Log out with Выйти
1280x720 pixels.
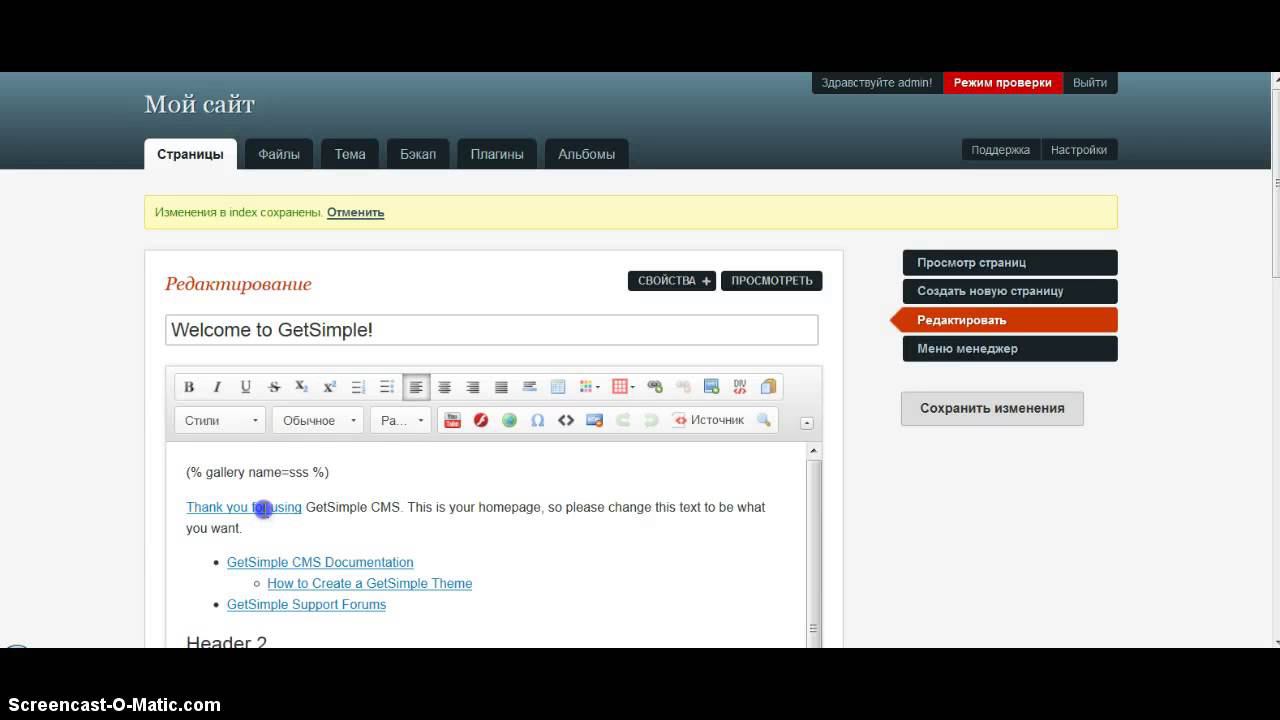click(1090, 83)
